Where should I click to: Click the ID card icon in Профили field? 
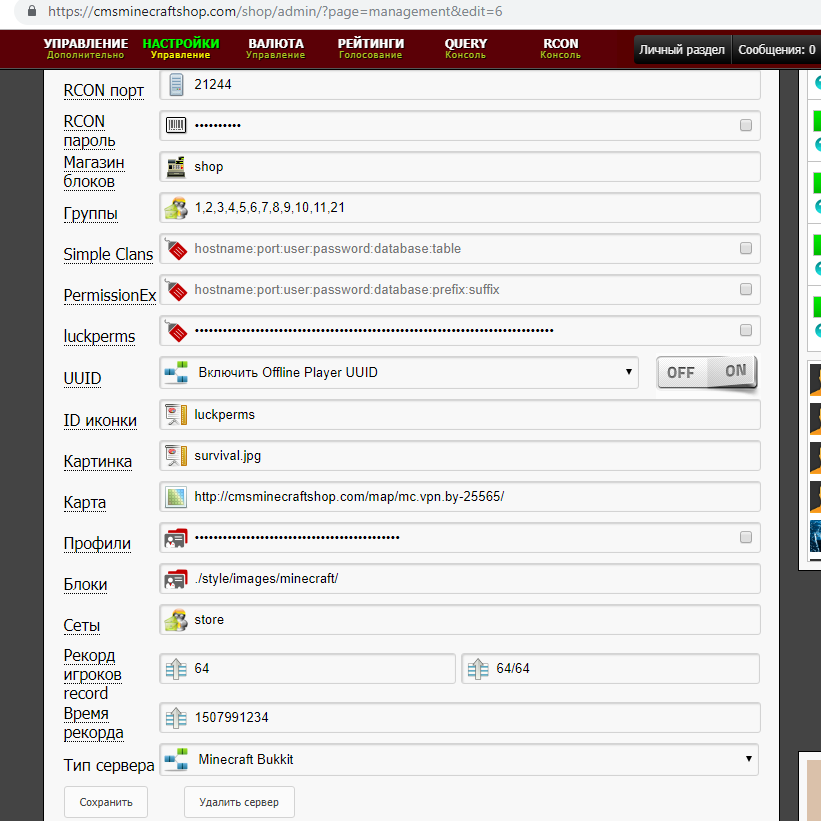click(x=177, y=538)
